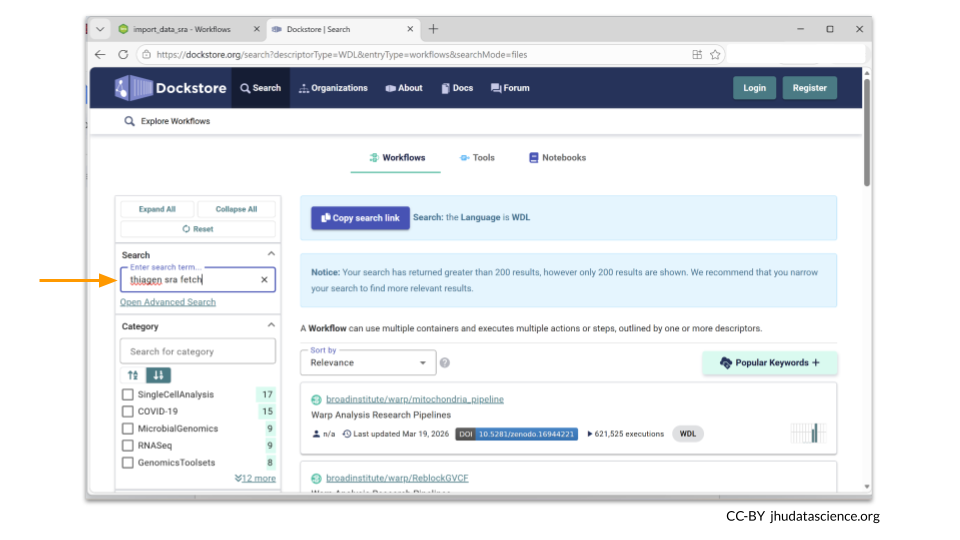Click the DOI 10.5281/zenodo.16944221 badge
Viewport: 960px width, 540px height.
(x=516, y=434)
